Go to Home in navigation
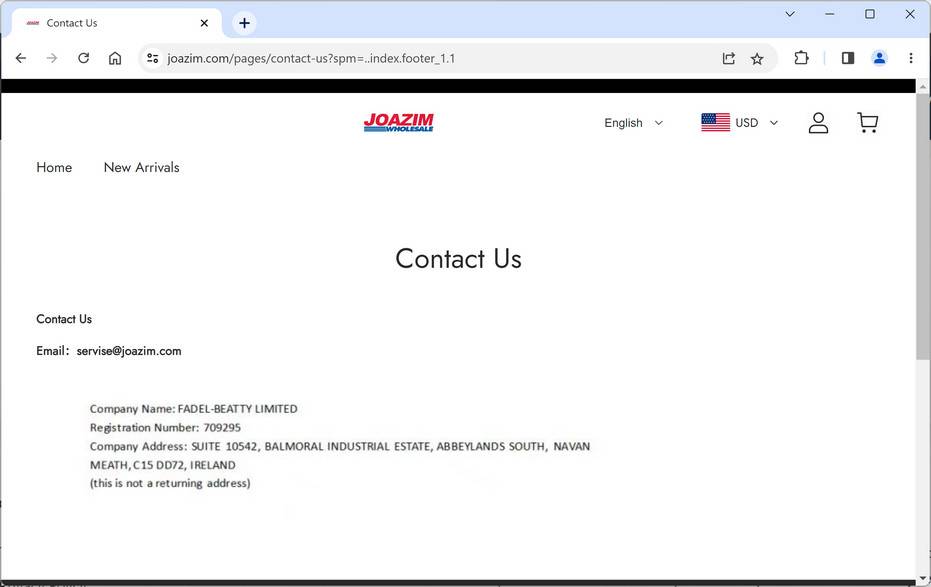 tap(54, 167)
